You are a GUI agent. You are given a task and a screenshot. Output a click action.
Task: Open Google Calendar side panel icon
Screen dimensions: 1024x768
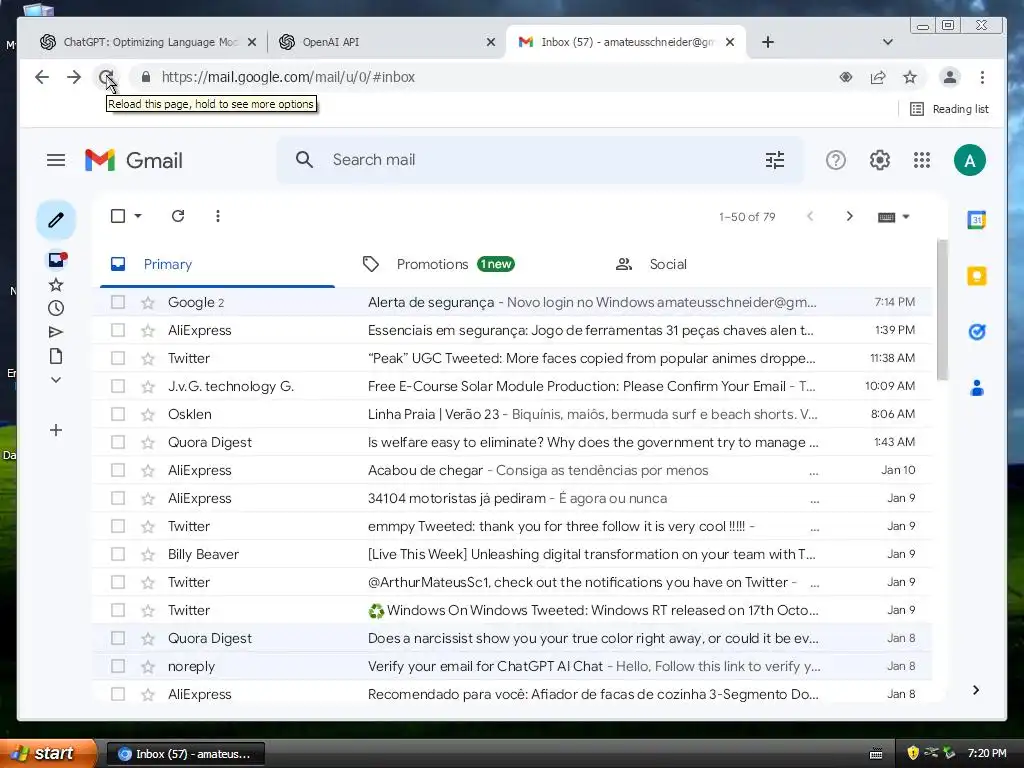point(977,220)
